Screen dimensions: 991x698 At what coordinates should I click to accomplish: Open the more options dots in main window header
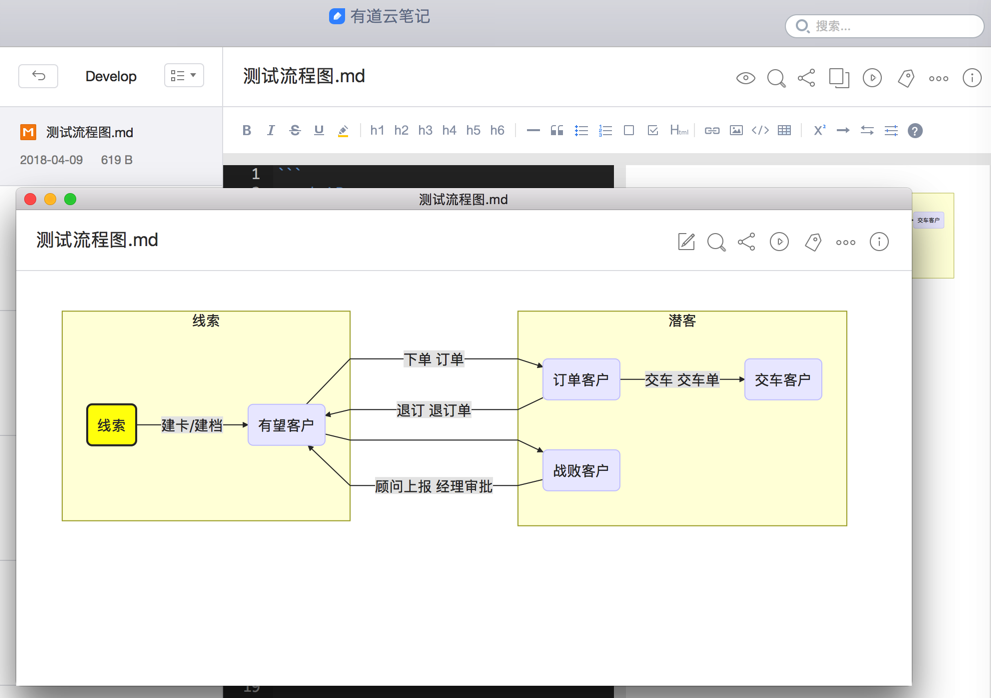(939, 78)
